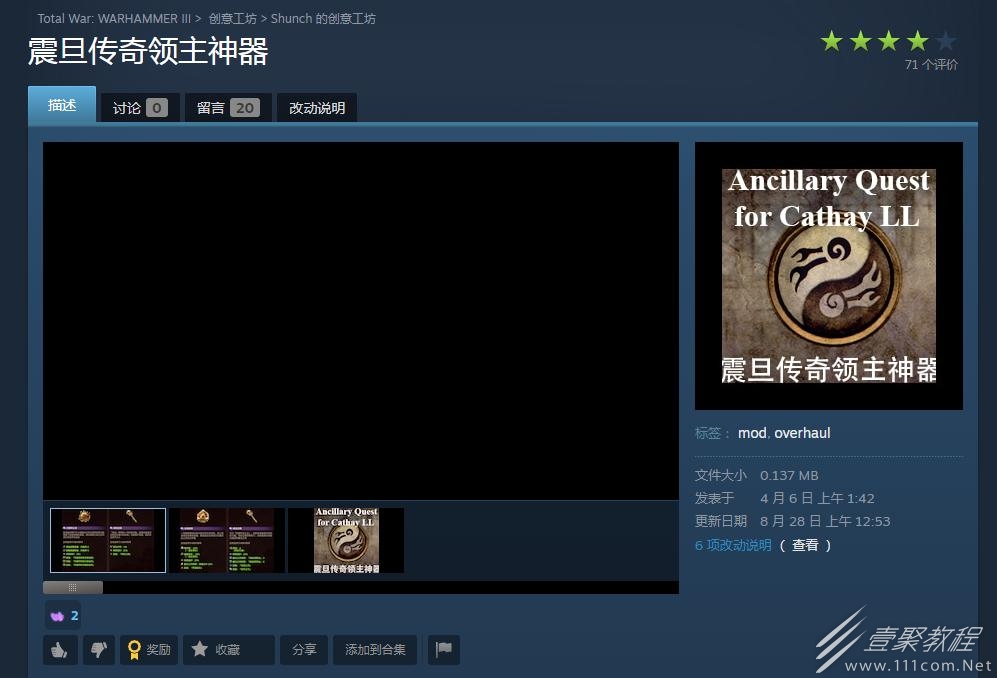Image resolution: width=997 pixels, height=678 pixels.
Task: Click the thumbs down rate button
Action: pos(99,649)
